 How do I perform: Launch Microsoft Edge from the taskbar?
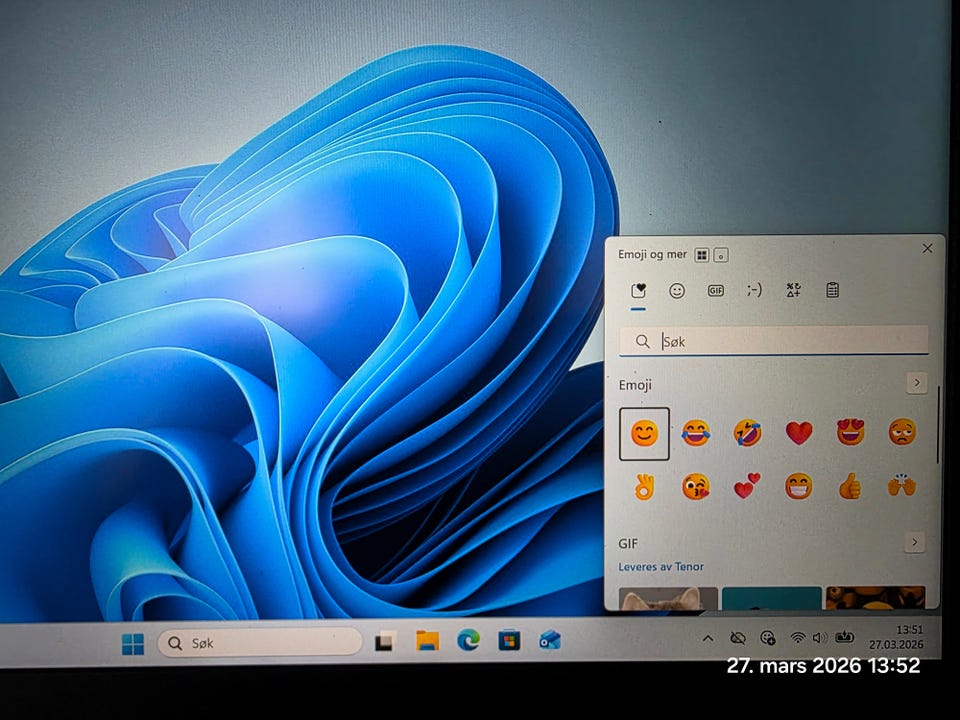468,640
